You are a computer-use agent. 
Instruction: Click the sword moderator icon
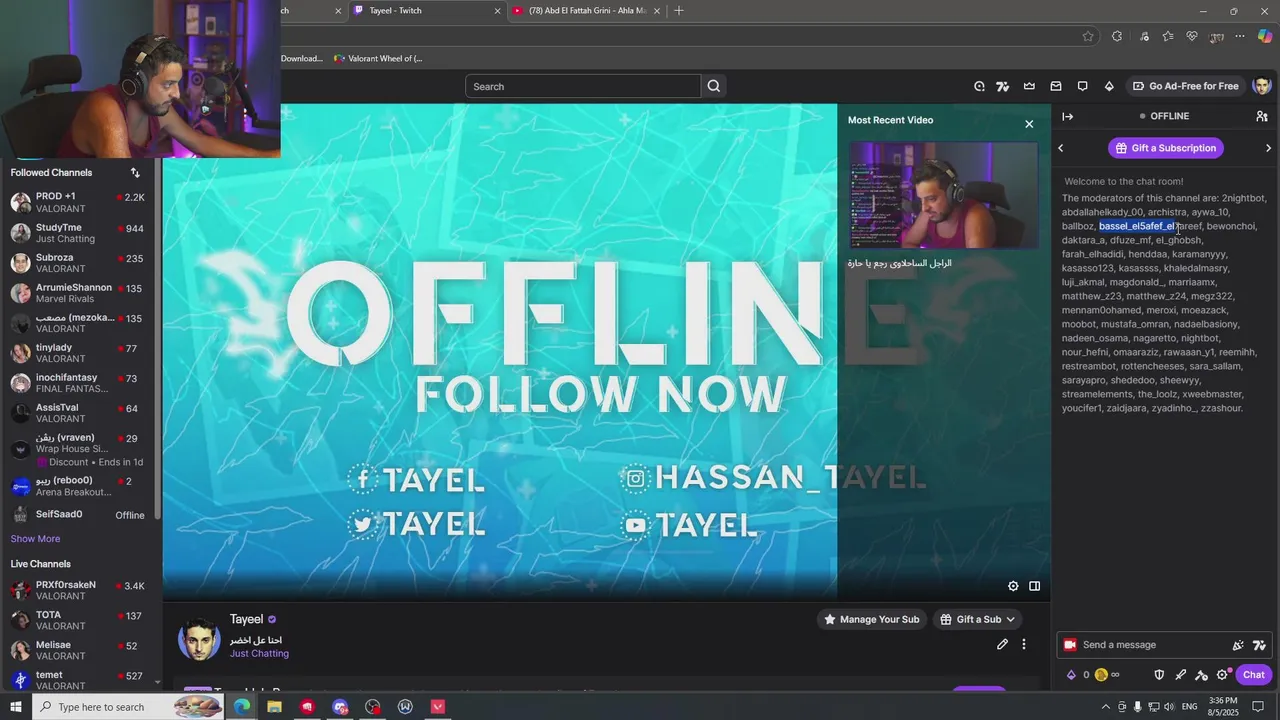[x=1180, y=675]
